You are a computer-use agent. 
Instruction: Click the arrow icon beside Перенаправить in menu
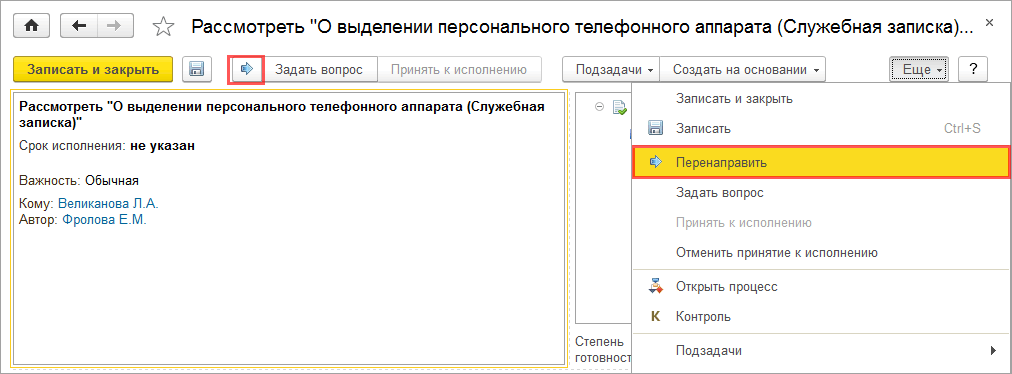pyautogui.click(x=656, y=162)
